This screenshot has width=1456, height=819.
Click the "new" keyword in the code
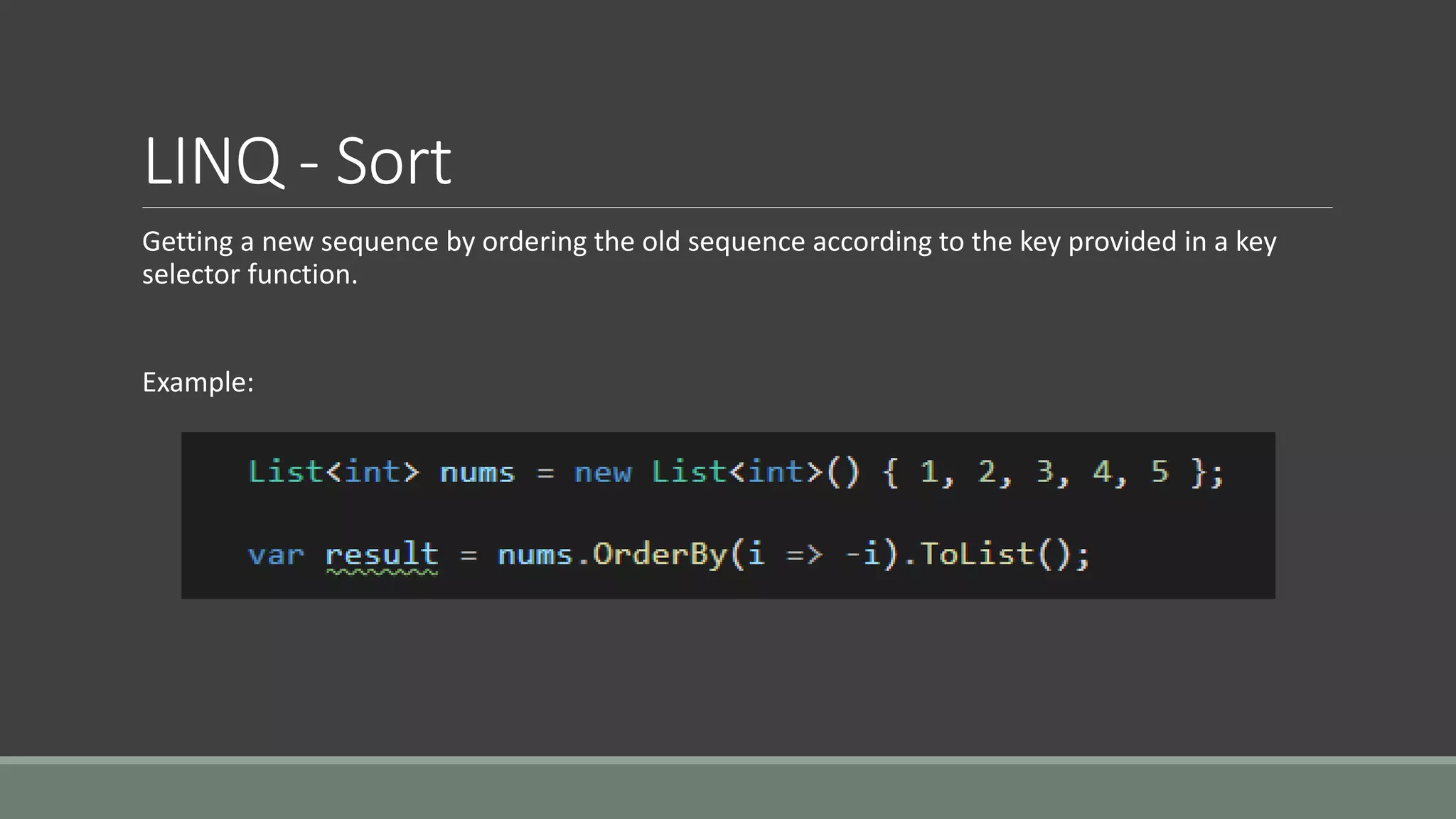coord(602,473)
